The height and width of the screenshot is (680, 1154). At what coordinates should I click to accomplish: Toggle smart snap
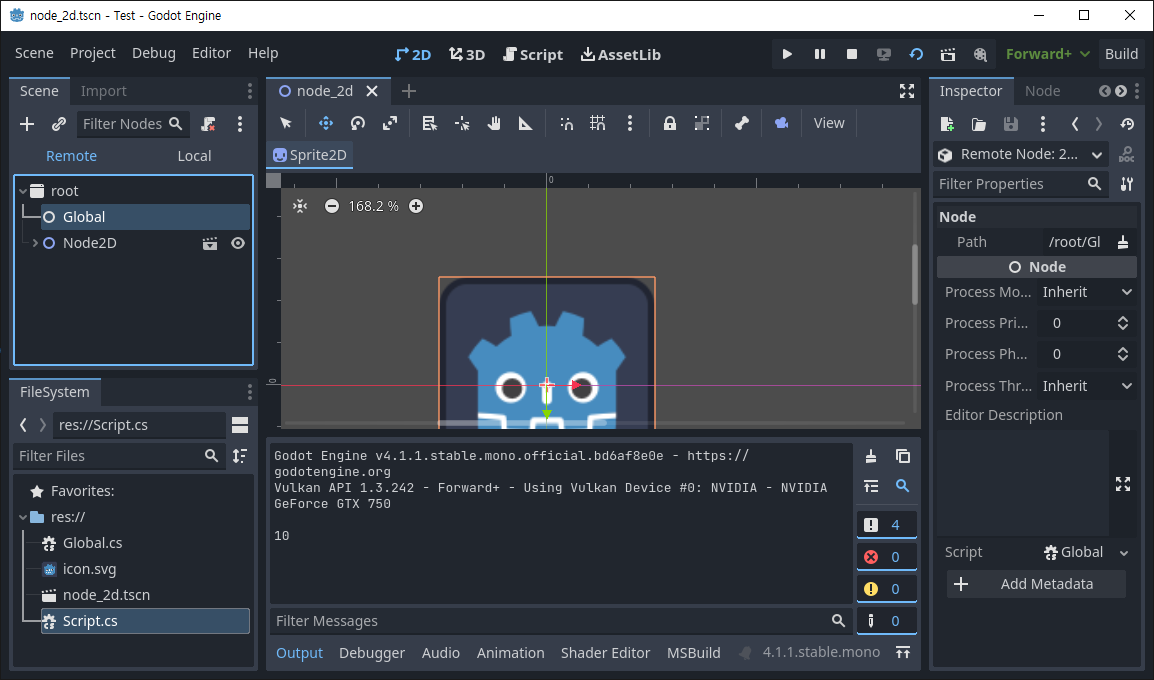[567, 124]
